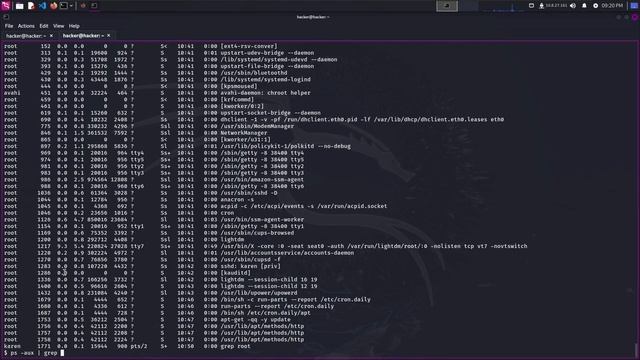Open the notifications bell icon

point(584,6)
